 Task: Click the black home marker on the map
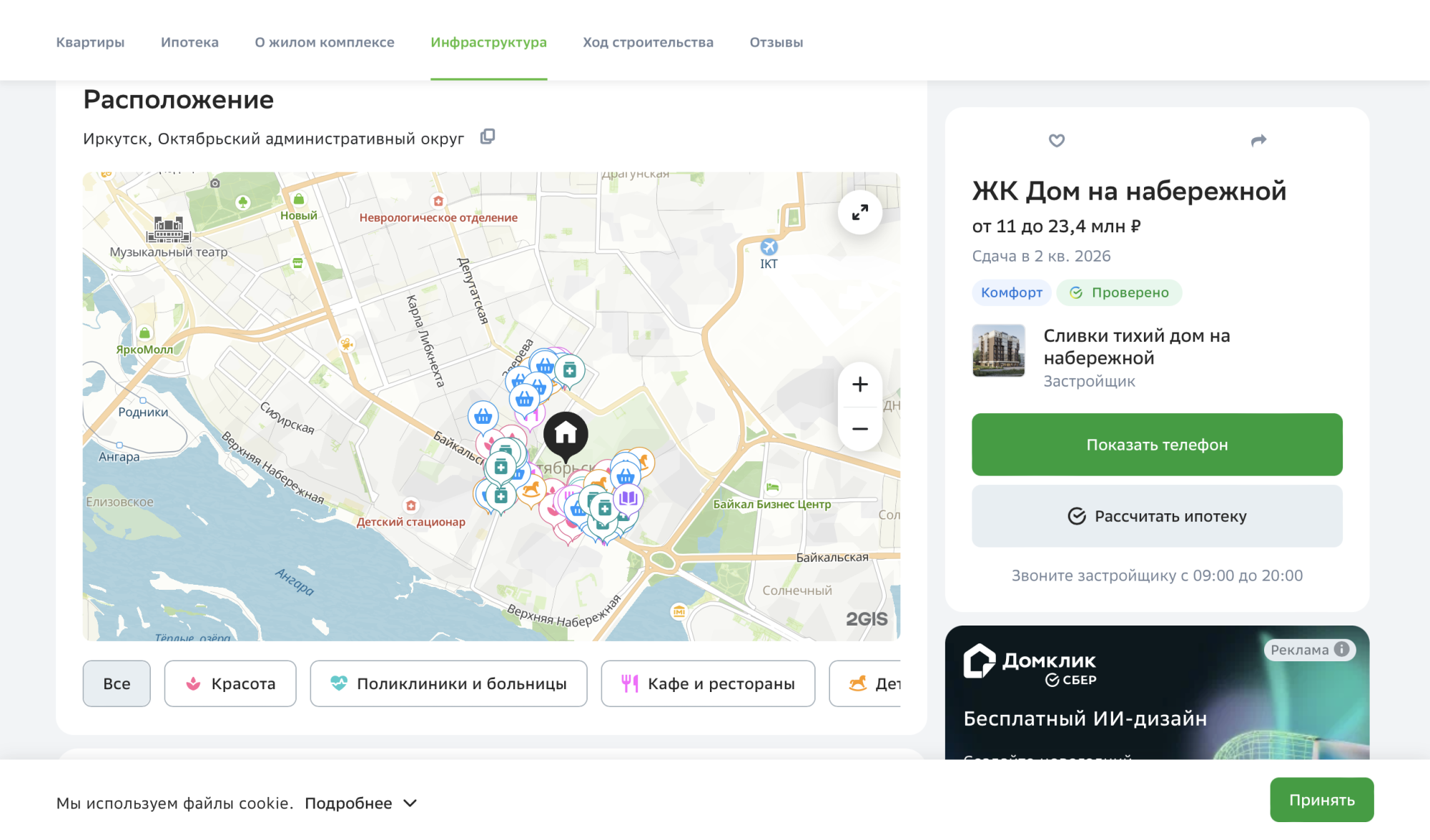pos(566,434)
